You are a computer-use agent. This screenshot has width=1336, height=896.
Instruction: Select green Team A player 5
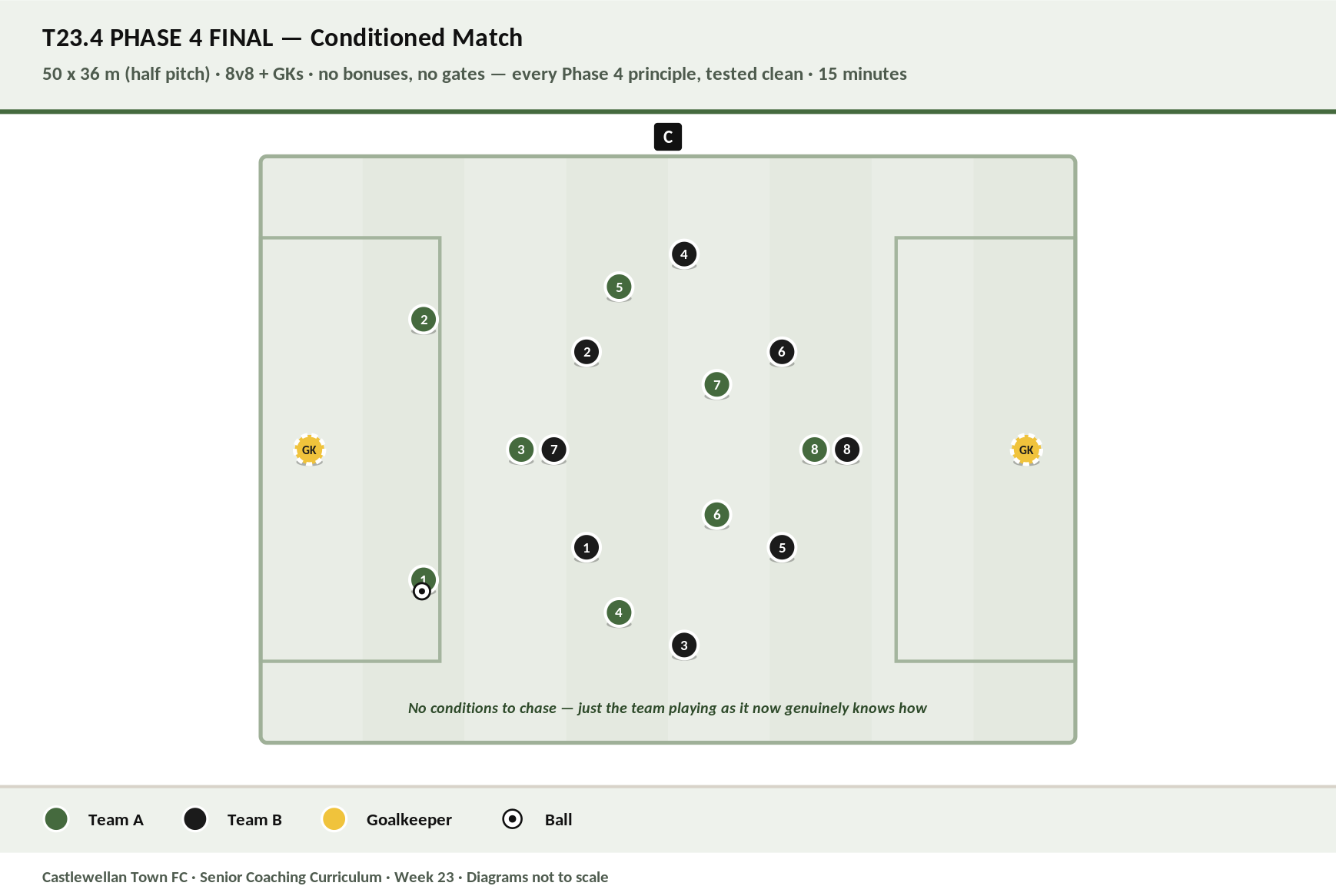(x=619, y=287)
